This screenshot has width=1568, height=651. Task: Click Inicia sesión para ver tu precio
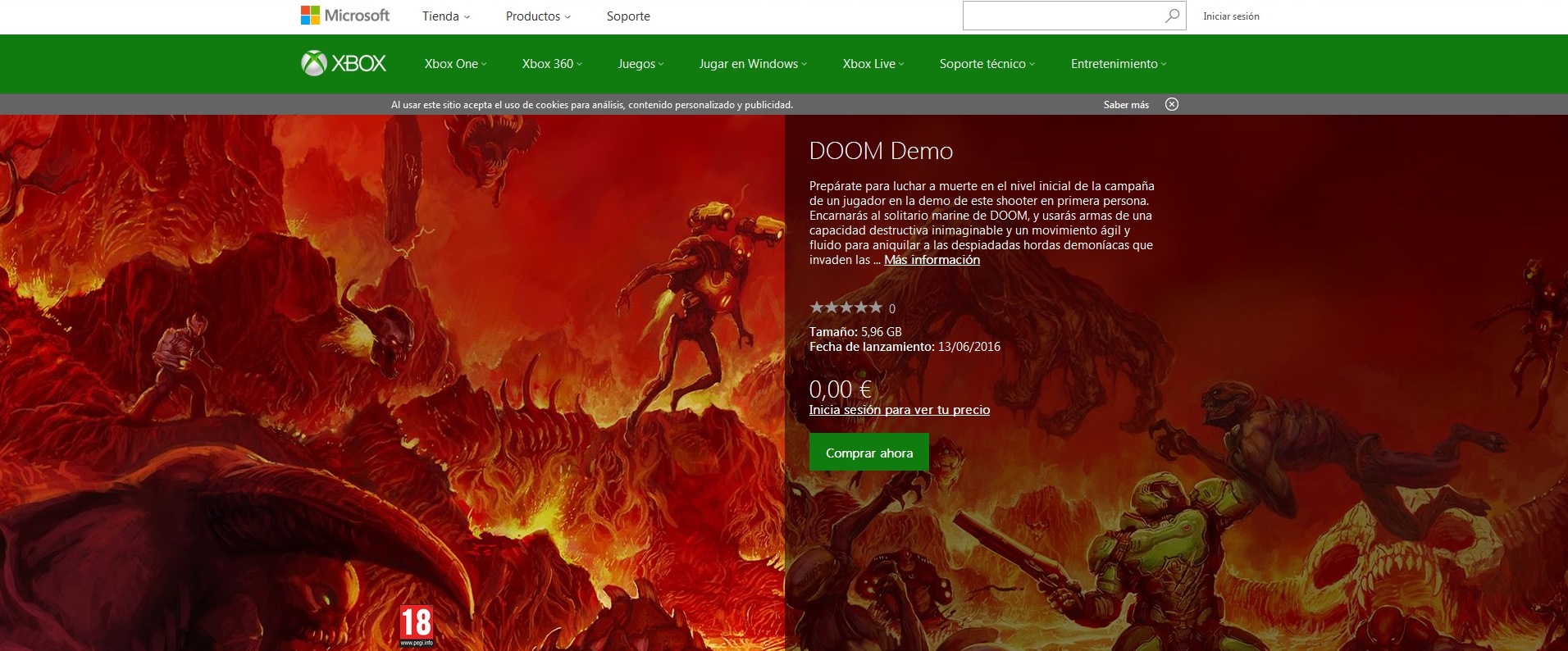899,410
